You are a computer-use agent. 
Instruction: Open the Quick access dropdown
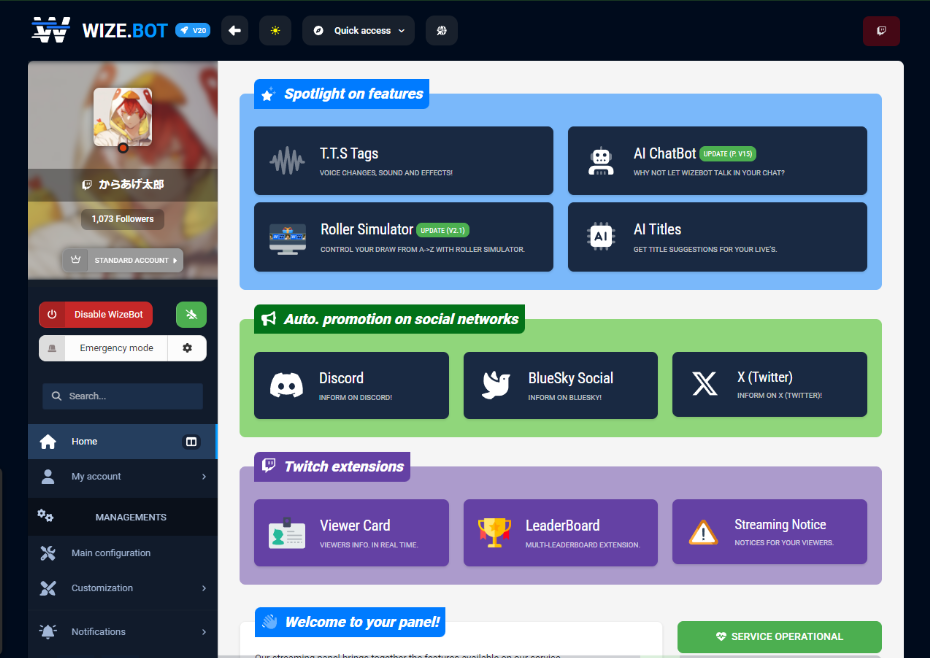358,30
